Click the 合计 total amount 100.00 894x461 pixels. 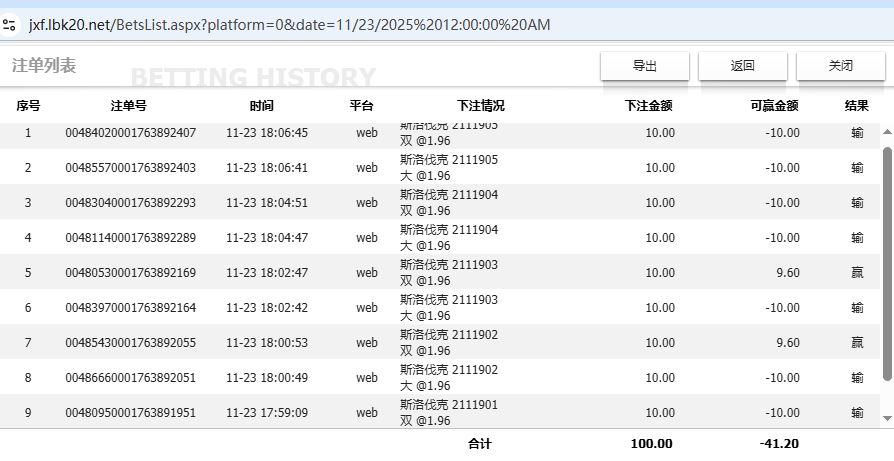(x=651, y=443)
